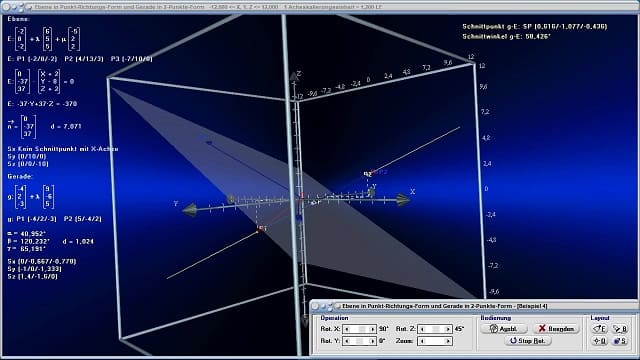The height and width of the screenshot is (360, 640).
Task: Click the Ausbl. hide button
Action: pos(503,329)
